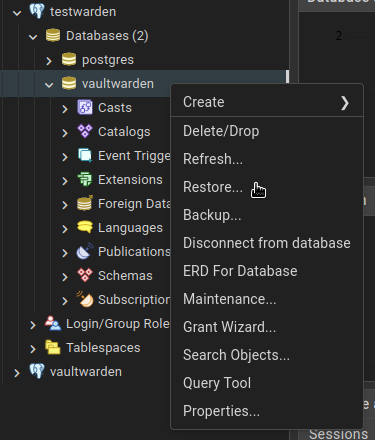The height and width of the screenshot is (440, 375).
Task: Open the Create submenu
Action: tap(267, 102)
